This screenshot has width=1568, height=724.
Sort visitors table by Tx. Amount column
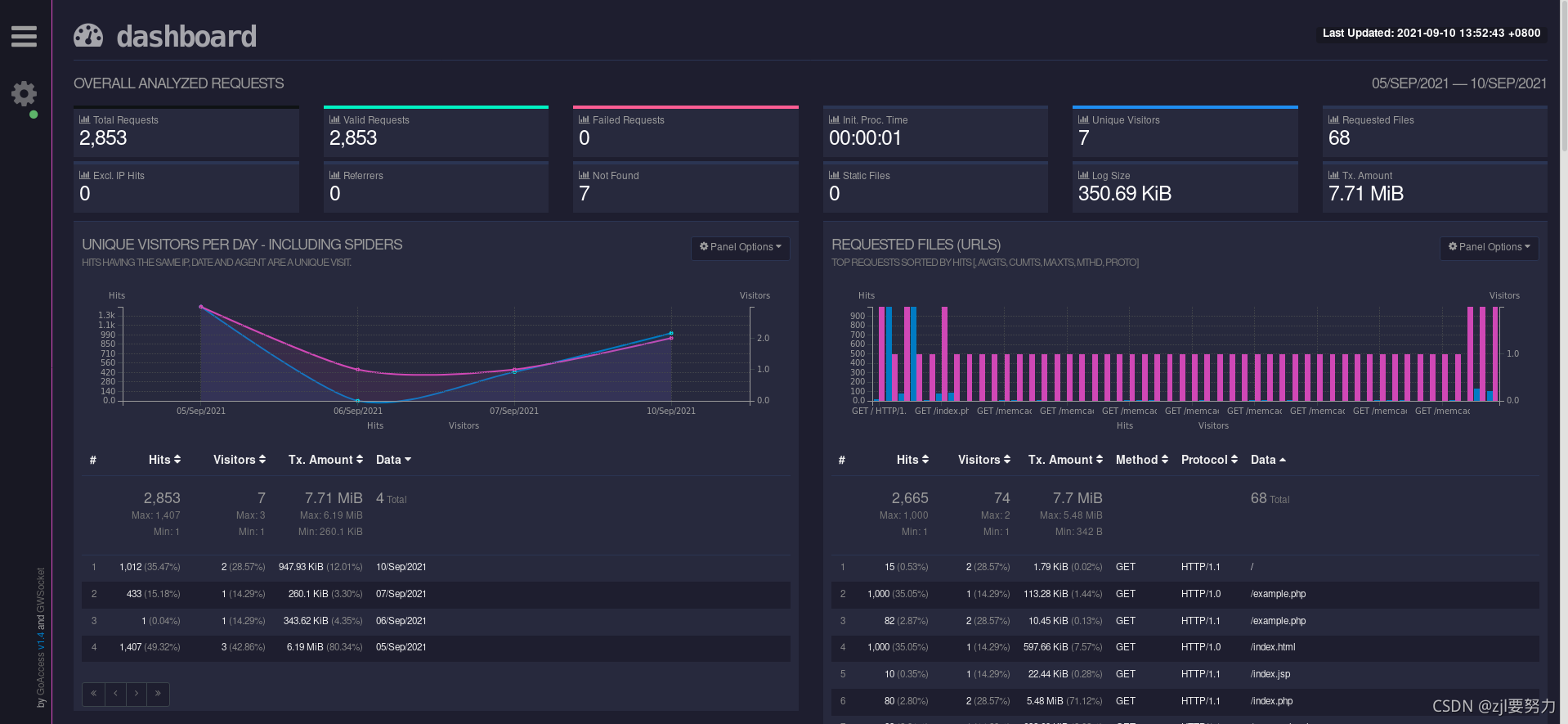[325, 460]
